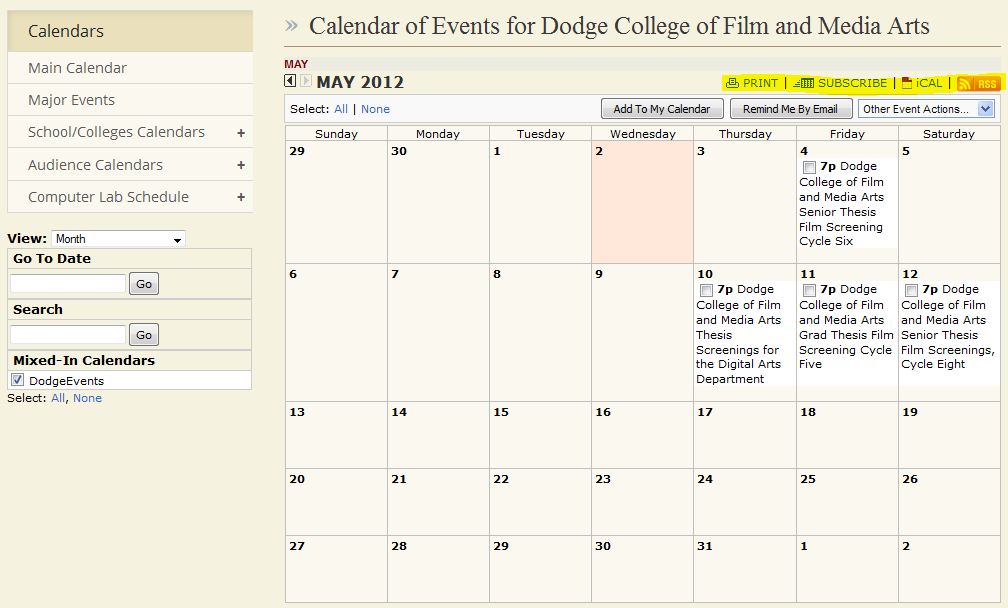Open May 12 Senior Thesis Cycle Eight event
The height and width of the screenshot is (608, 1008).
948,327
